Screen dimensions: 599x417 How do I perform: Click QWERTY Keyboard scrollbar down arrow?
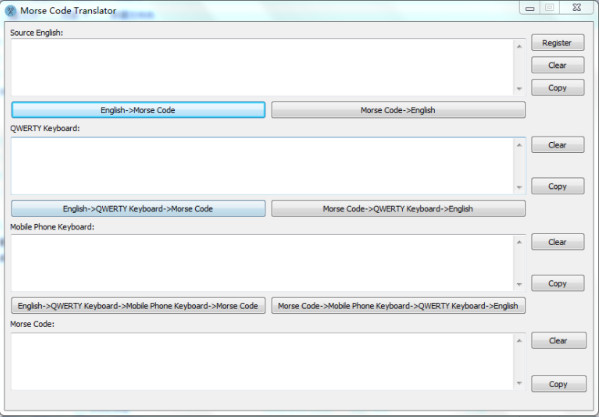519,187
